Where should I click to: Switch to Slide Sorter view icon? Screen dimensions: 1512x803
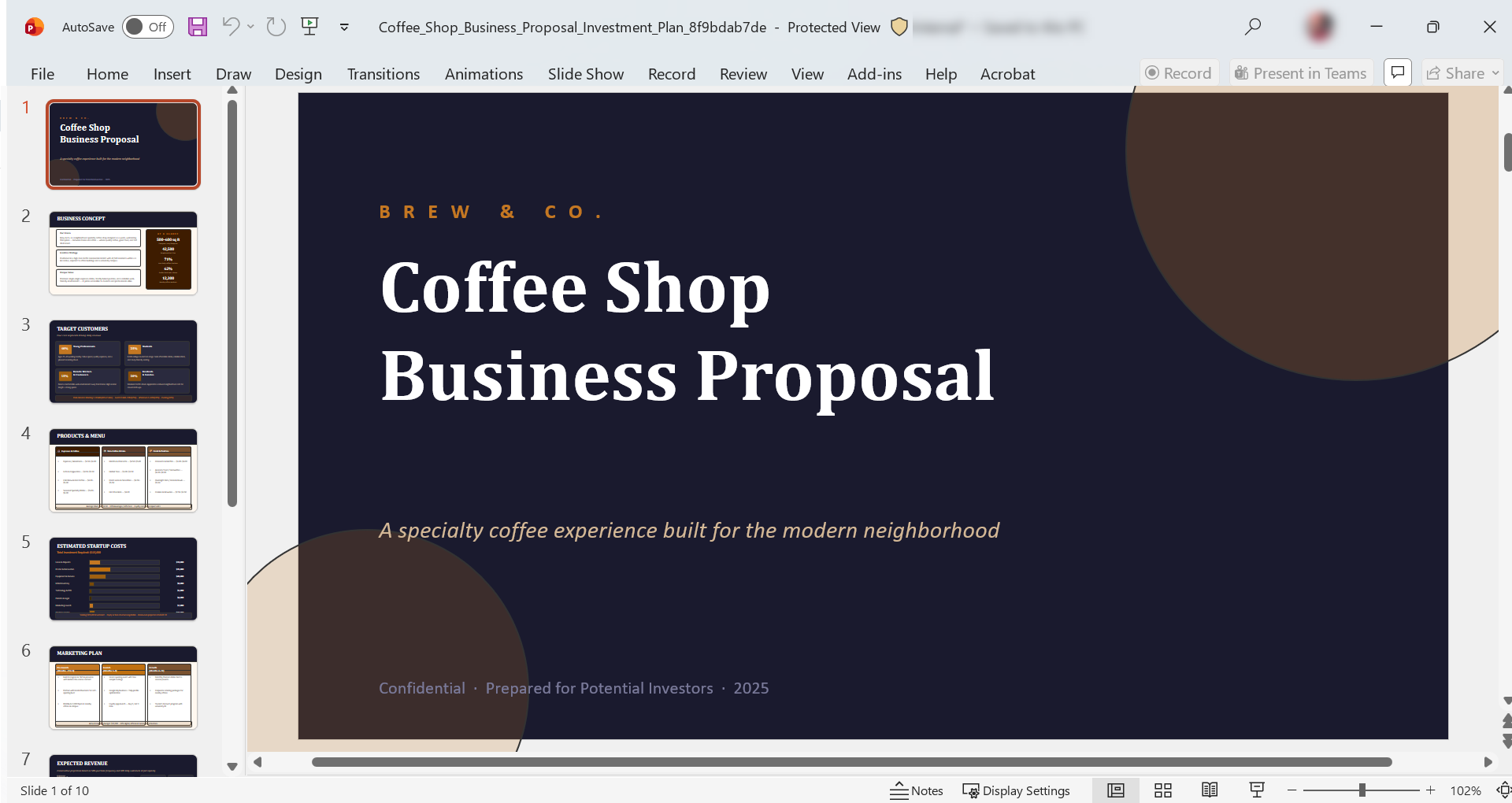(1163, 790)
